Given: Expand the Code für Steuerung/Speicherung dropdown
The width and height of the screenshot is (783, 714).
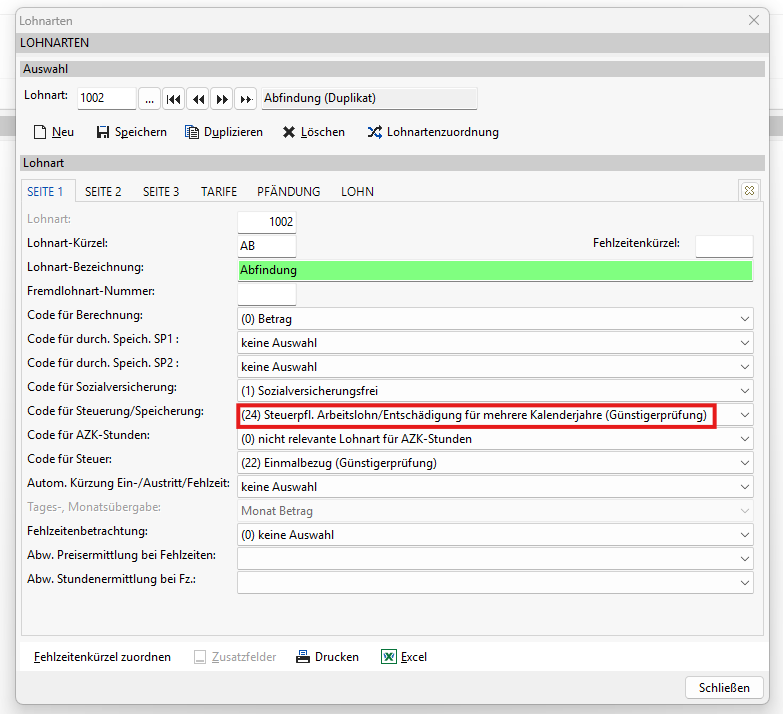Looking at the screenshot, I should point(745,415).
